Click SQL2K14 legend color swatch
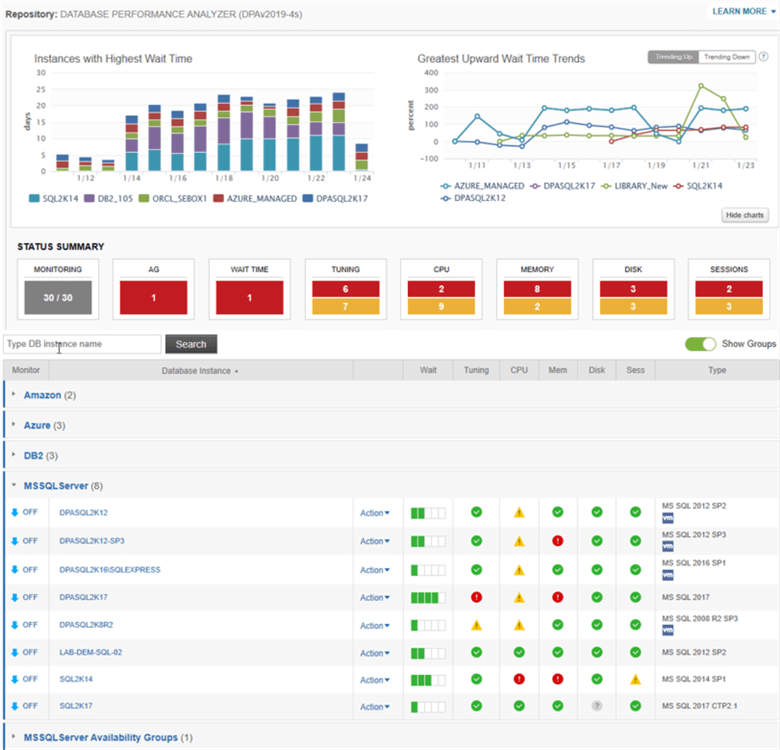The height and width of the screenshot is (750, 780). point(34,198)
